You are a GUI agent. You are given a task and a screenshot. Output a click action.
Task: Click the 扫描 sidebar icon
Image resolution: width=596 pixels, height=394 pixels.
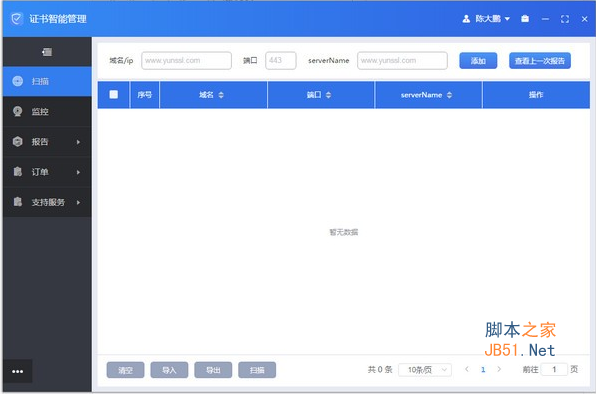(x=17, y=81)
